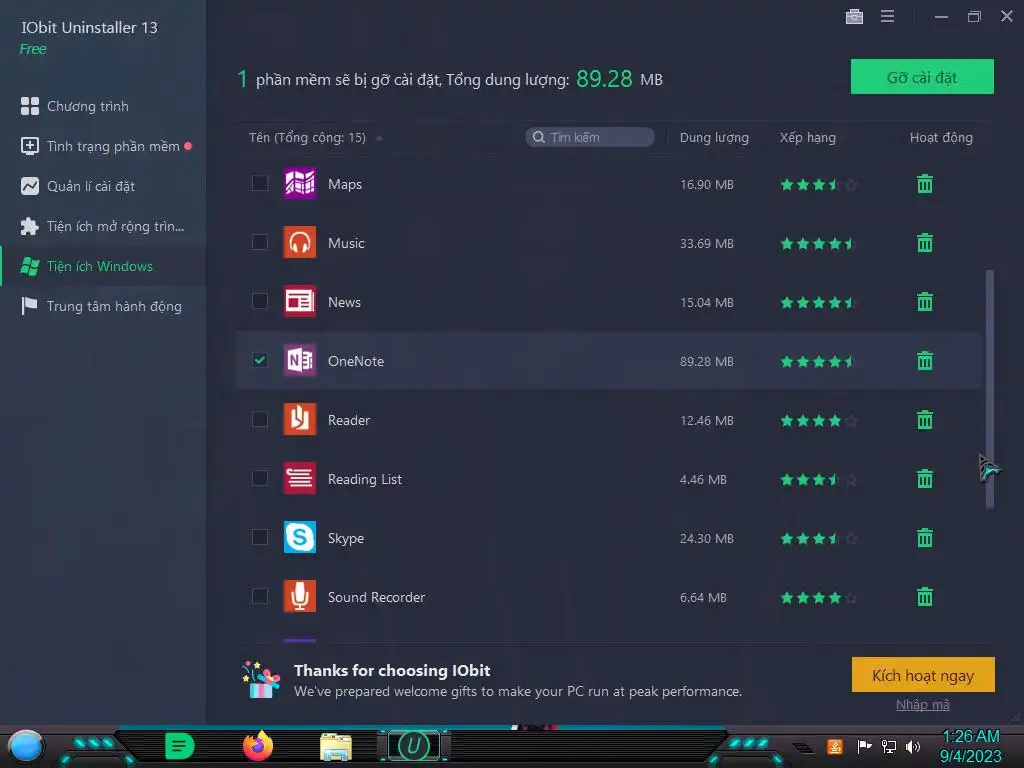
Task: Remove Skype with its trash icon
Action: tap(925, 537)
